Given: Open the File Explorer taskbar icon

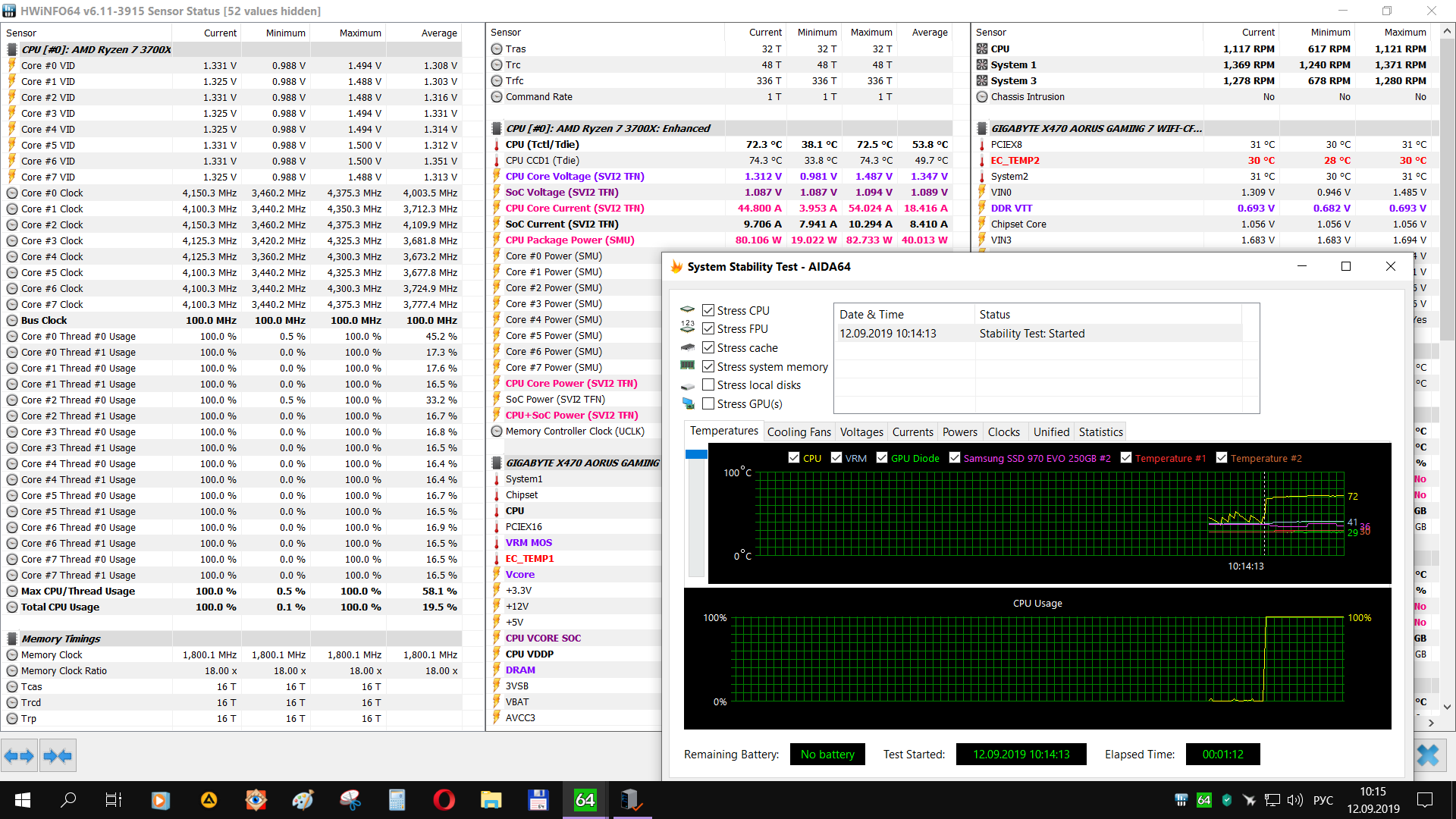Looking at the screenshot, I should (x=491, y=799).
